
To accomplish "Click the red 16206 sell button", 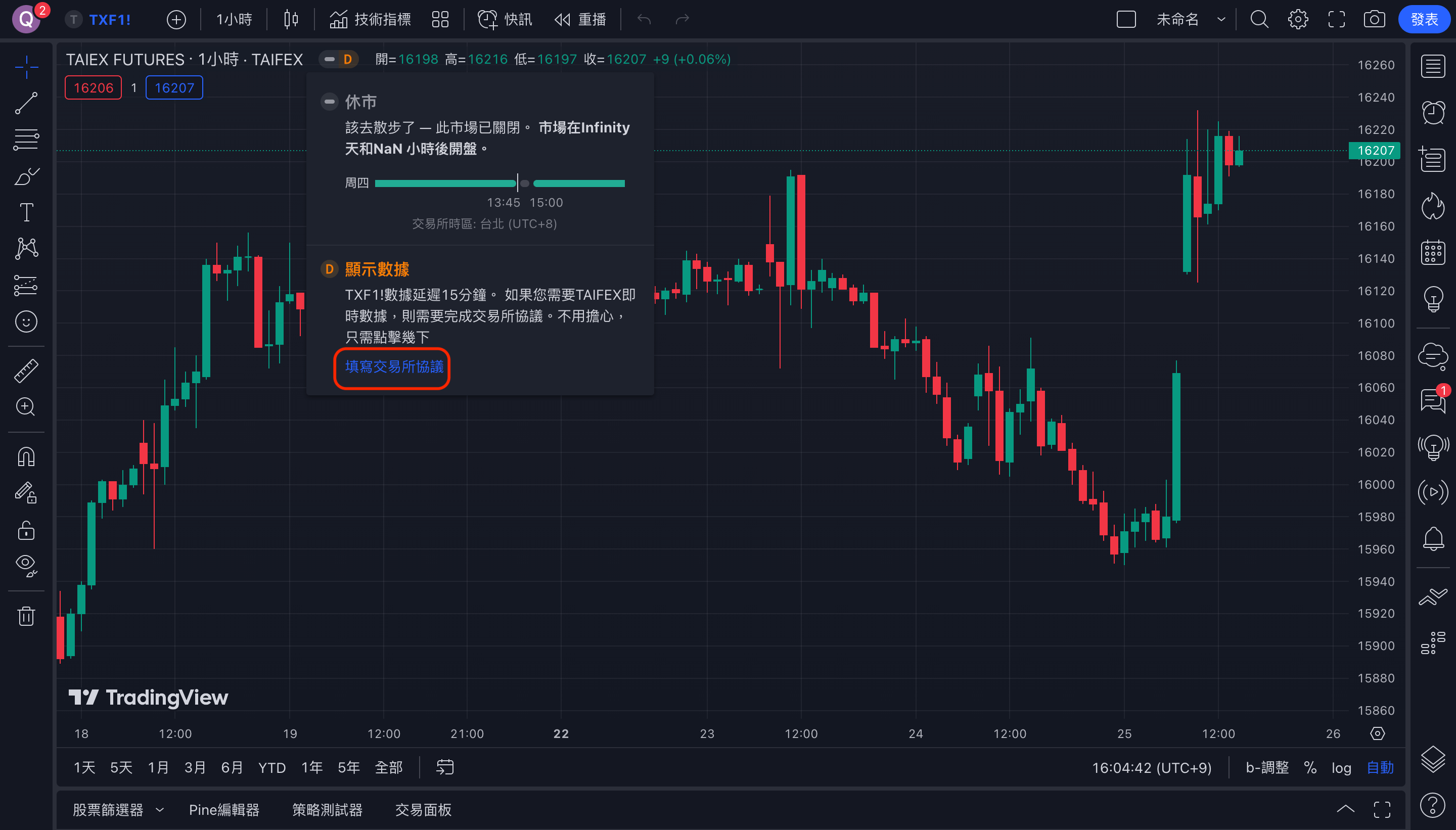I will coord(94,88).
